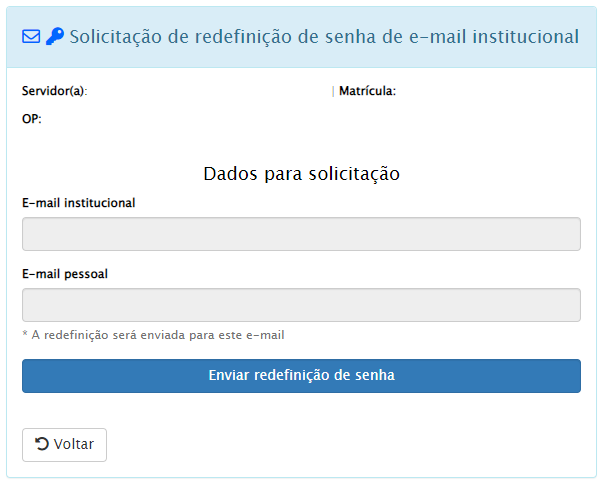Click the OP label
The width and height of the screenshot is (604, 485).
(x=32, y=119)
